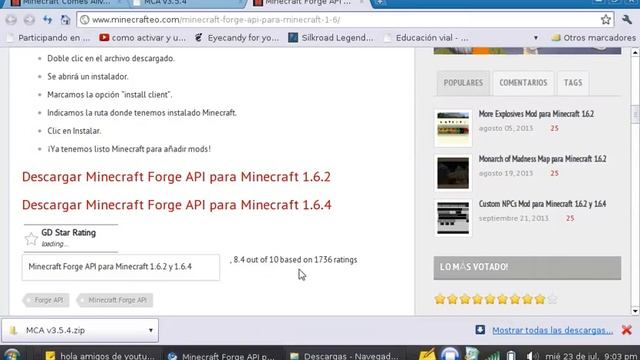The image size is (640, 360).
Task: Open the wrench settings menu
Action: [x=627, y=19]
